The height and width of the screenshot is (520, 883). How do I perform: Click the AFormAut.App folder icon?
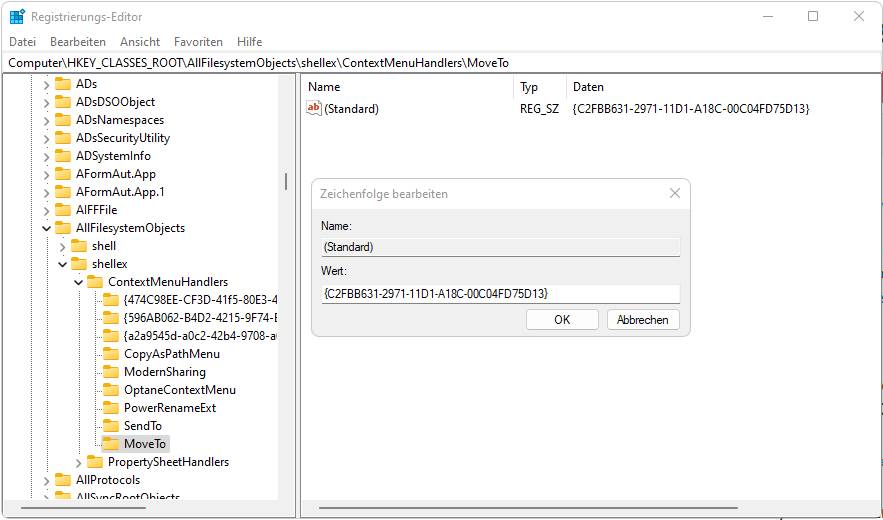coord(63,174)
